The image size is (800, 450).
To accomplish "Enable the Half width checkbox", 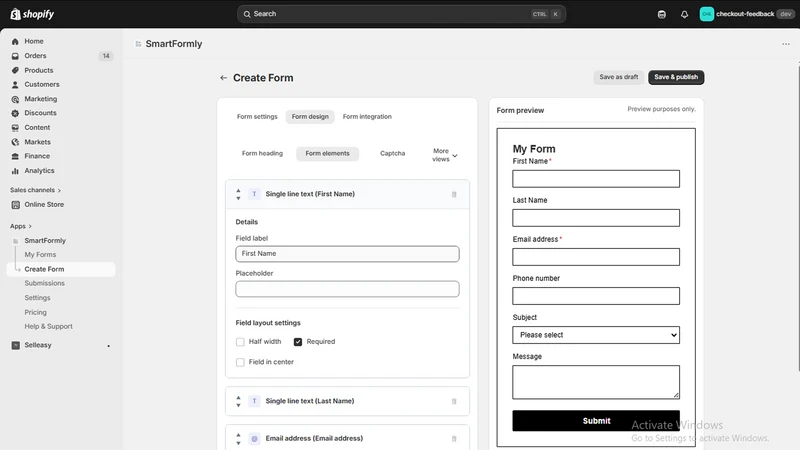I will tap(240, 342).
